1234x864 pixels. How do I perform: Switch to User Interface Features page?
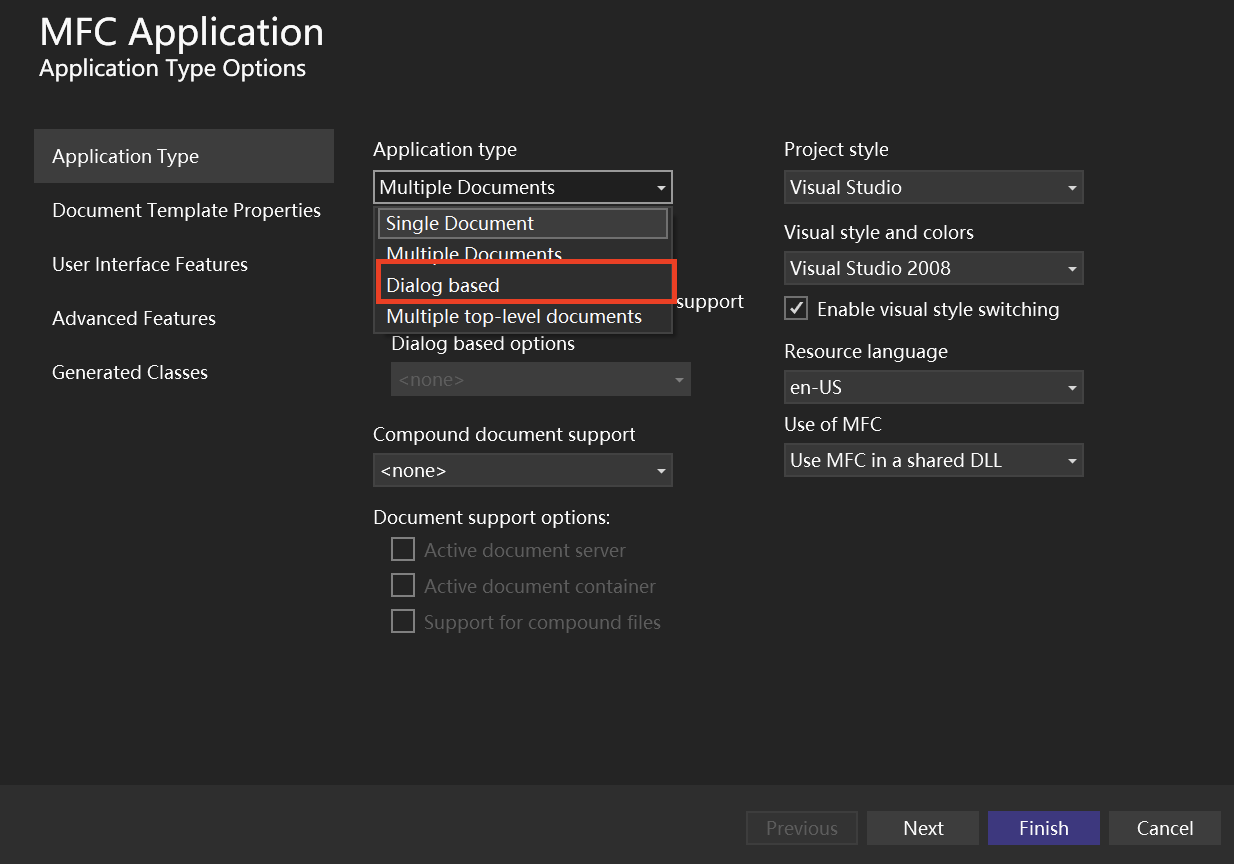point(150,264)
